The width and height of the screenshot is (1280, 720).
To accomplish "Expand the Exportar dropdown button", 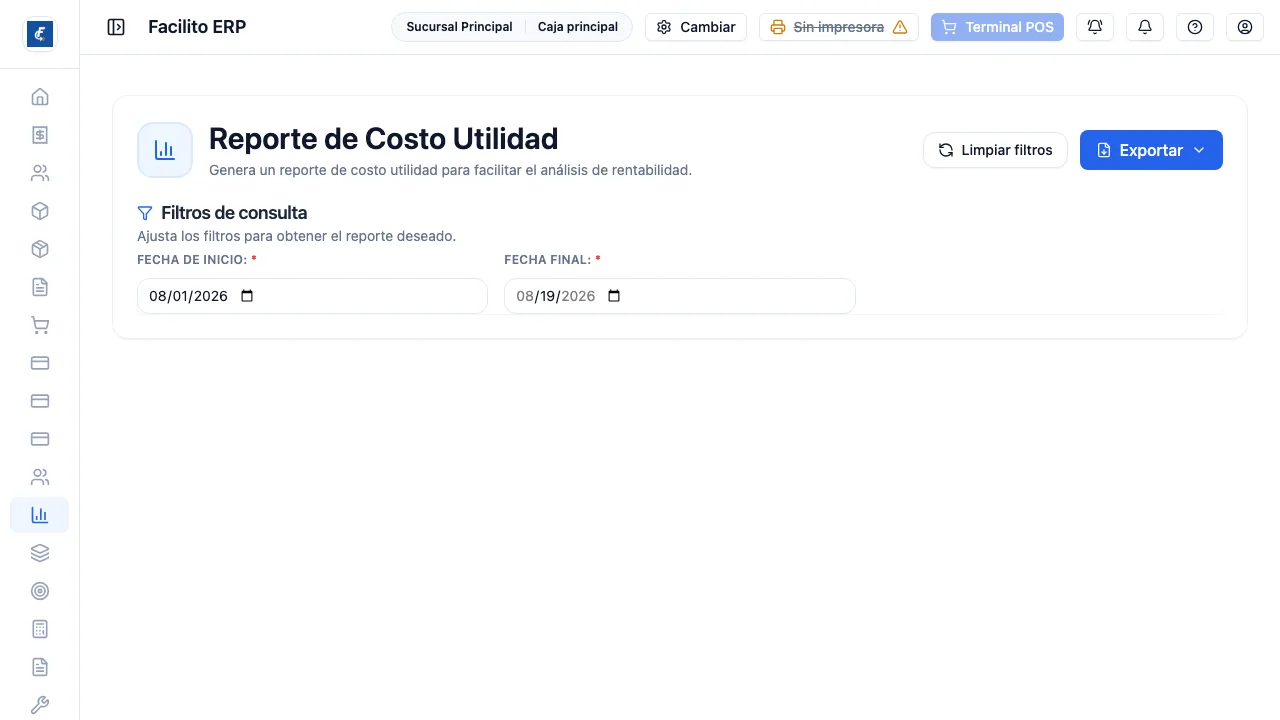I will tap(1151, 150).
